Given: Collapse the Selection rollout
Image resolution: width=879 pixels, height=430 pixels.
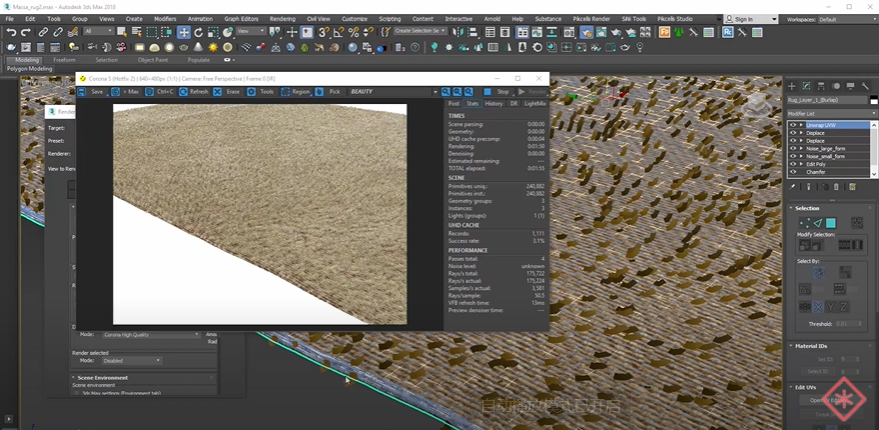Looking at the screenshot, I should (x=807, y=208).
